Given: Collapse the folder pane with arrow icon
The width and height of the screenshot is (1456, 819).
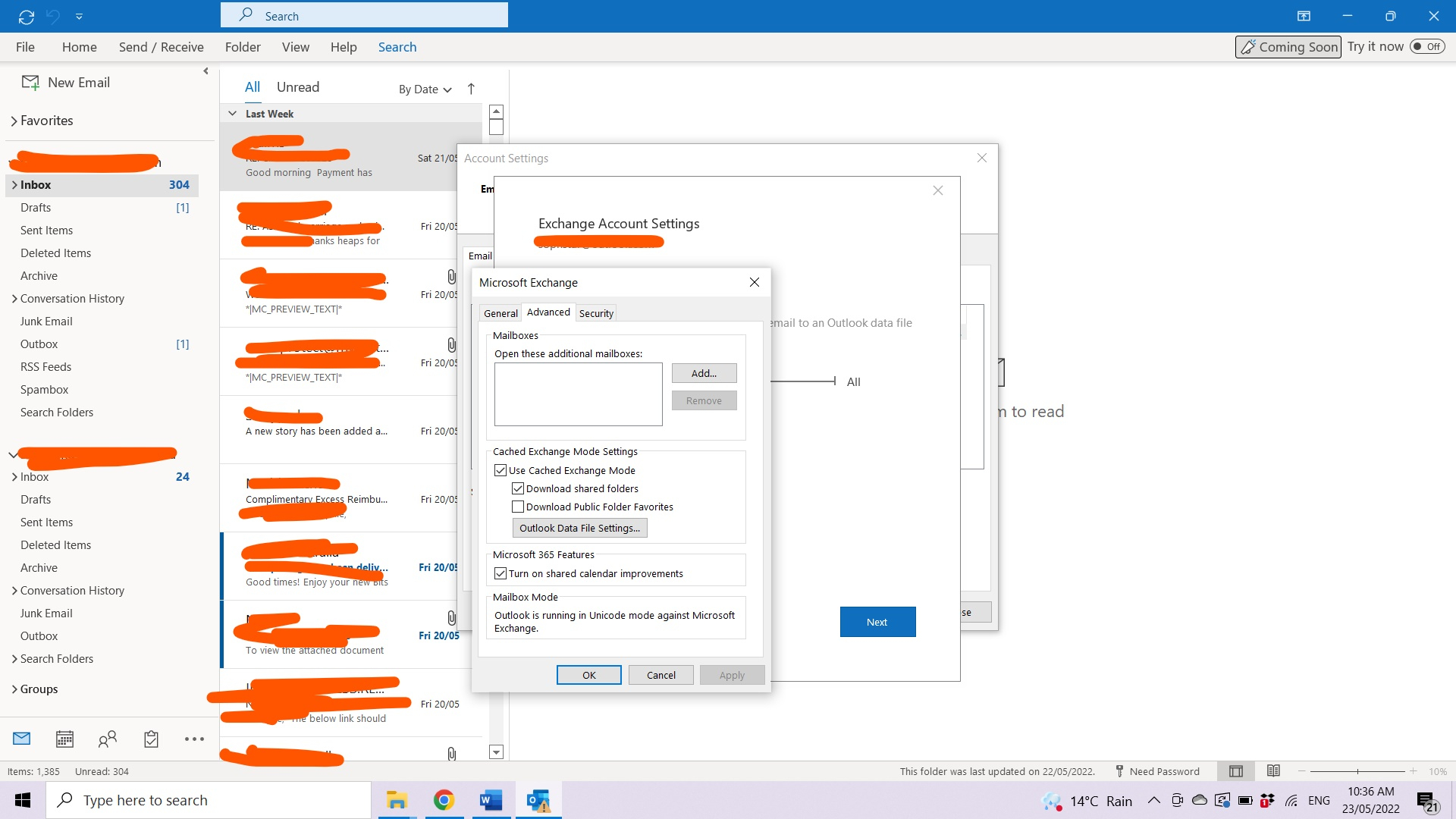Looking at the screenshot, I should (206, 71).
